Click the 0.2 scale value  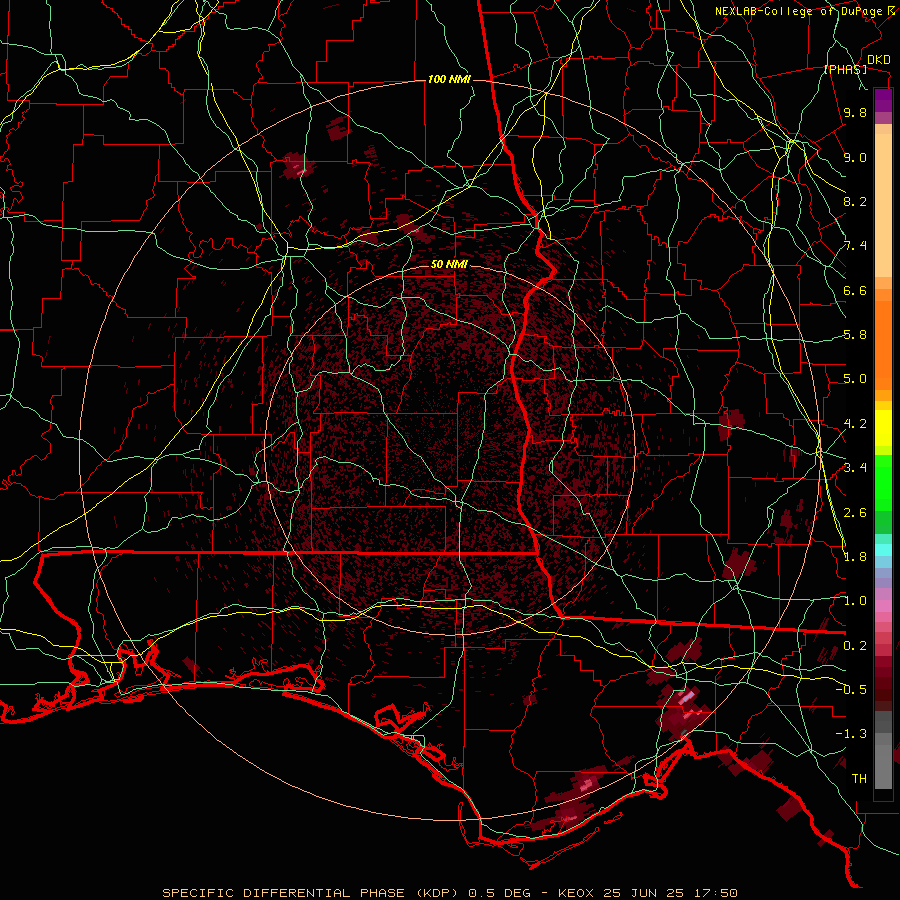[855, 646]
